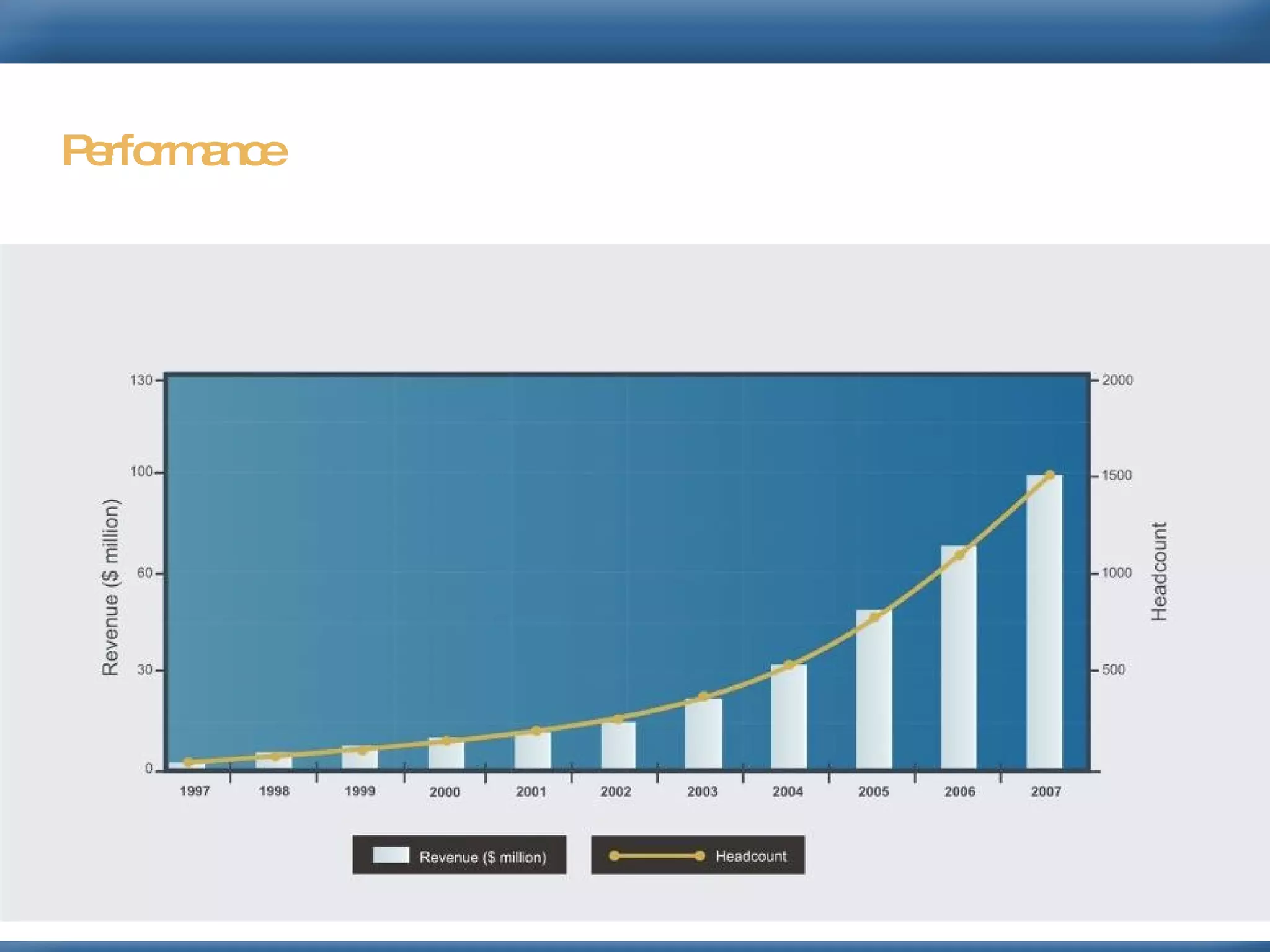Click the Headcount legend line marker
This screenshot has height=952, width=1270.
click(657, 856)
